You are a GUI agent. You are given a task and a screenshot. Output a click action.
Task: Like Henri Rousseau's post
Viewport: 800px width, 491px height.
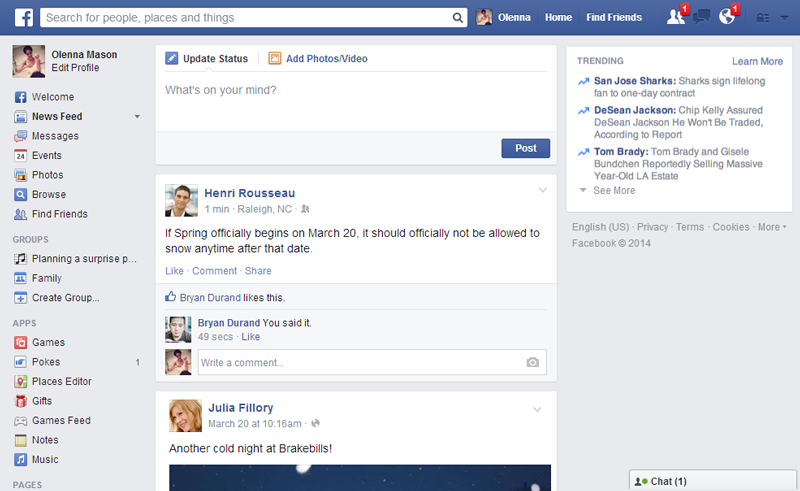174,271
